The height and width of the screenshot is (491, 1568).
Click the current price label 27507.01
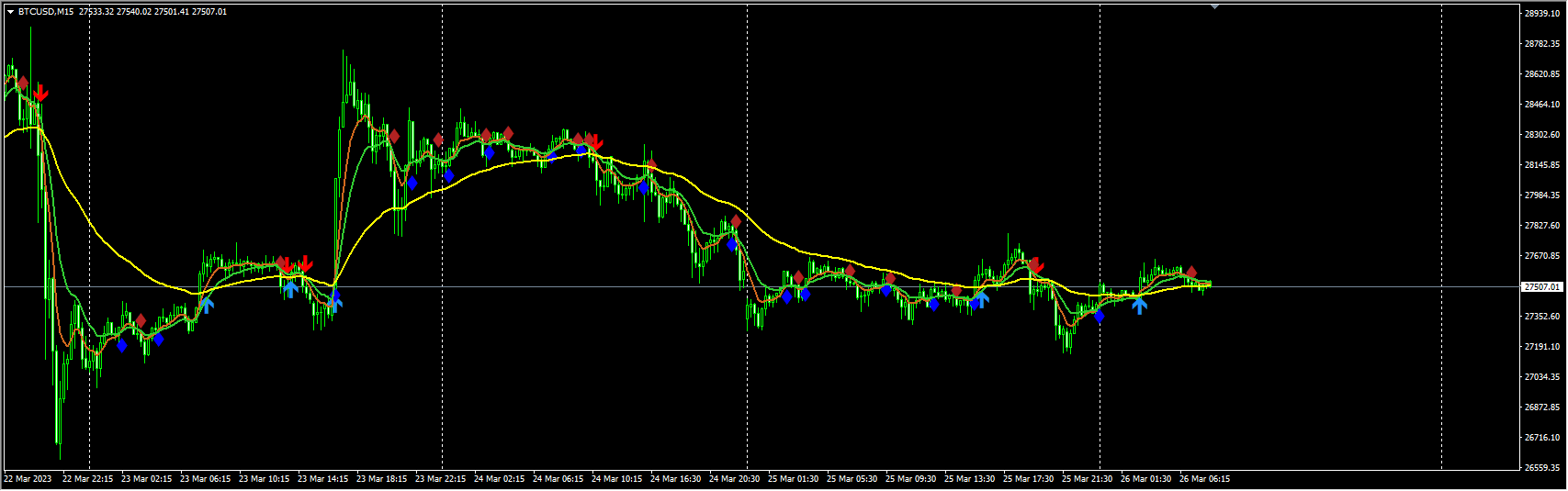pos(1542,286)
